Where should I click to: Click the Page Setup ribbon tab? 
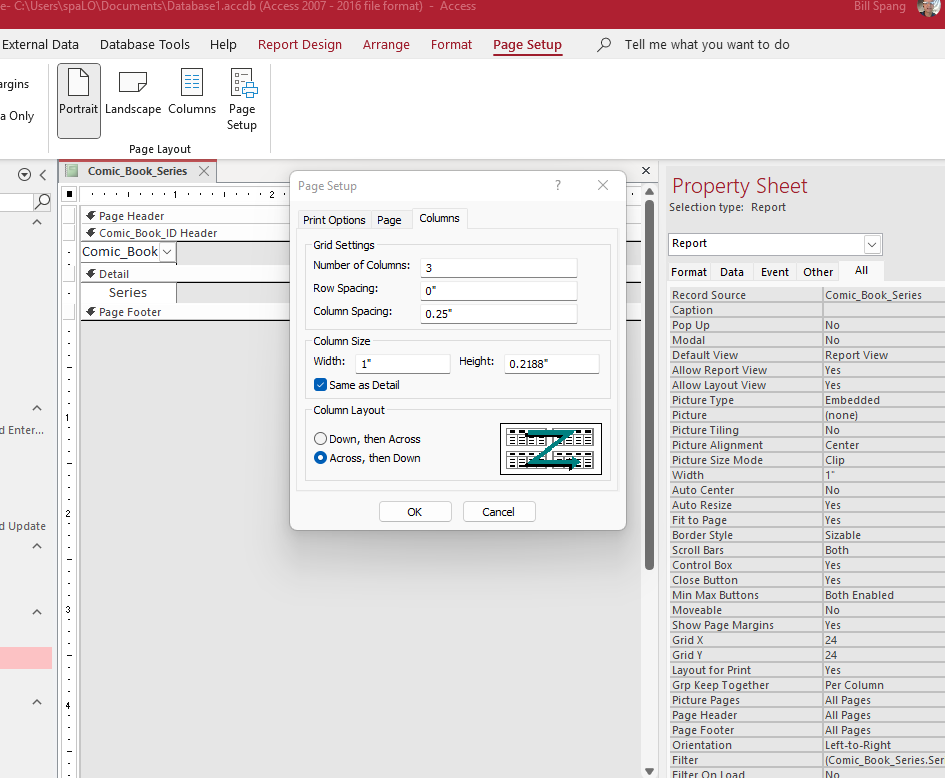coord(527,45)
